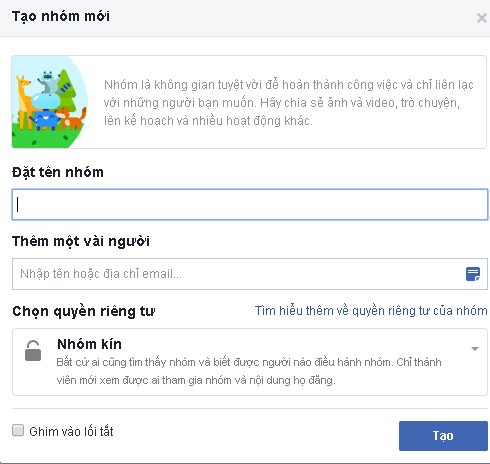Image resolution: width=490 pixels, height=464 pixels.
Task: Focus the Đặt tên nhóm input field
Action: pos(250,204)
